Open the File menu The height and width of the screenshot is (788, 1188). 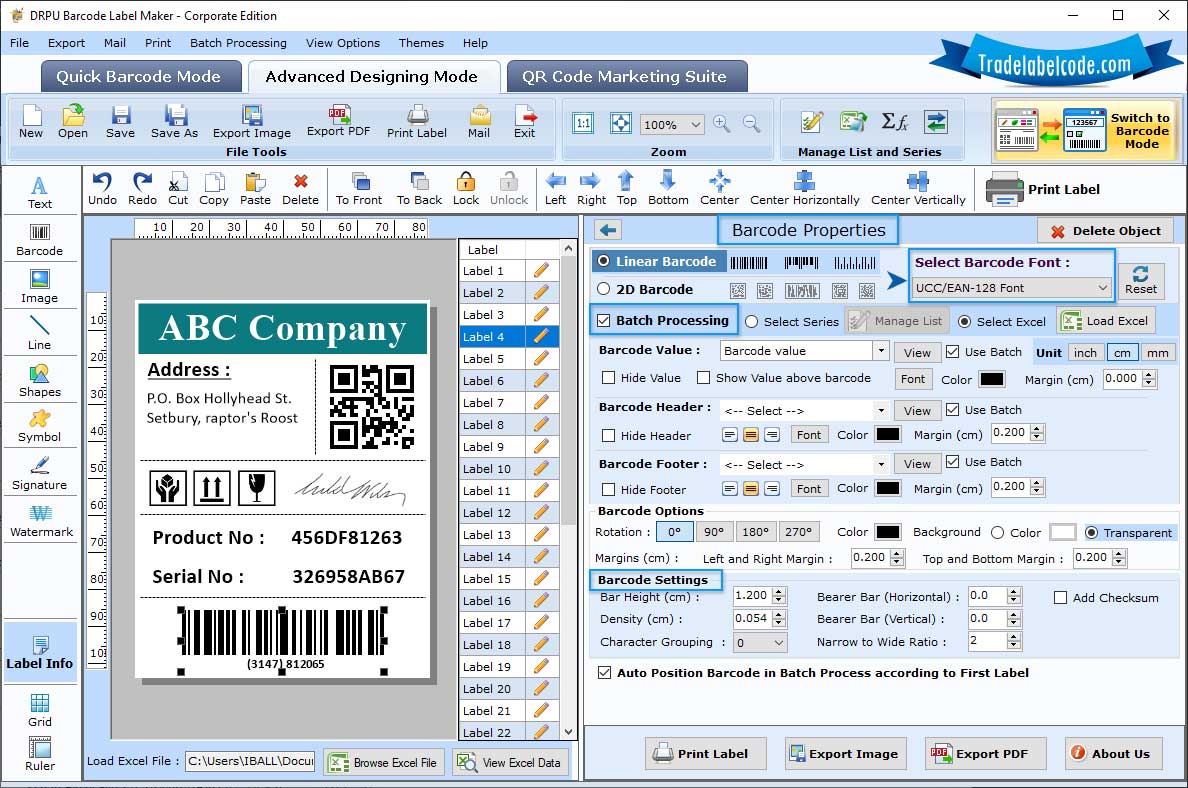[x=20, y=43]
